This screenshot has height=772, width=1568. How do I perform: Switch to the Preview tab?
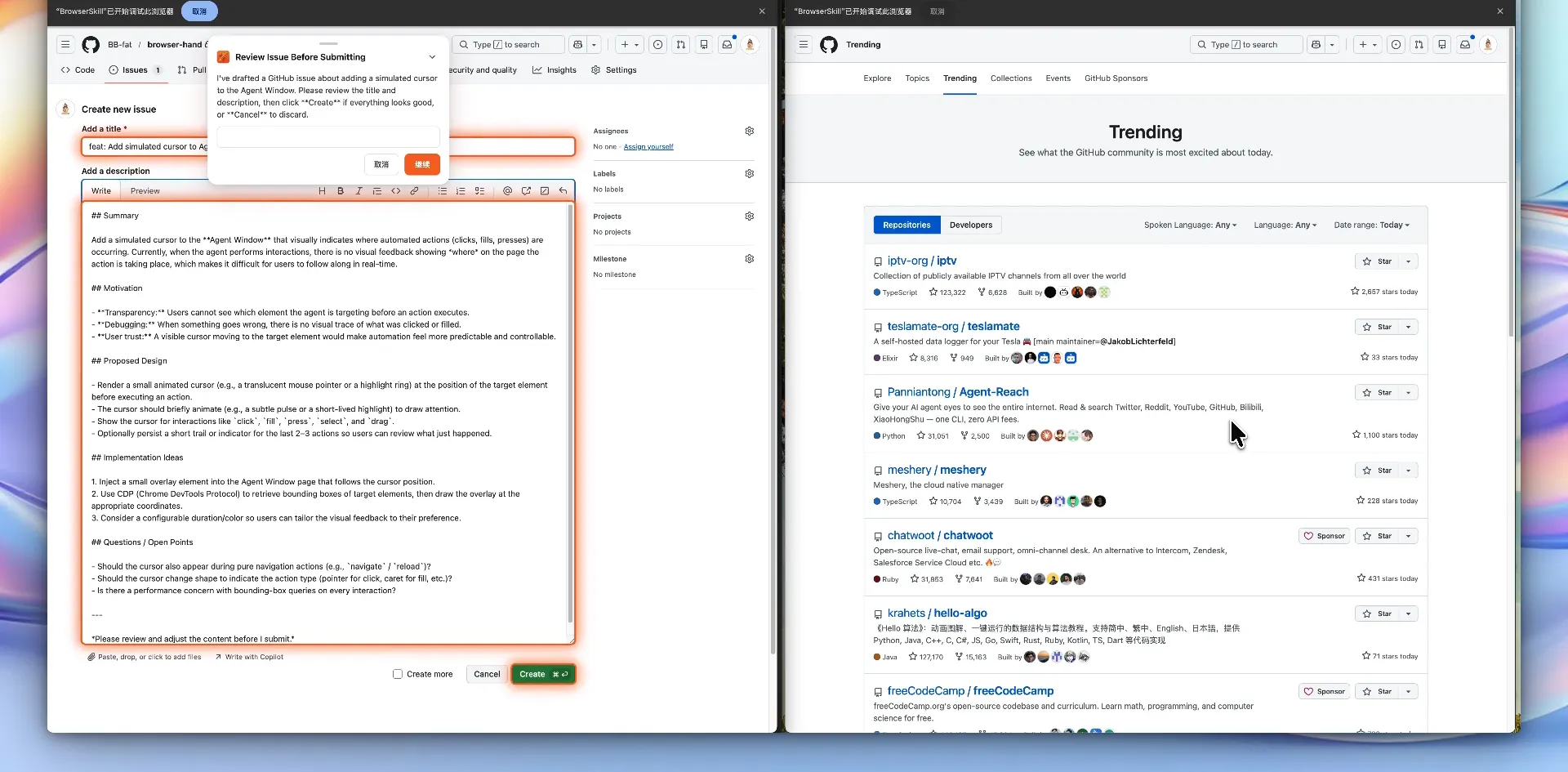coord(145,191)
